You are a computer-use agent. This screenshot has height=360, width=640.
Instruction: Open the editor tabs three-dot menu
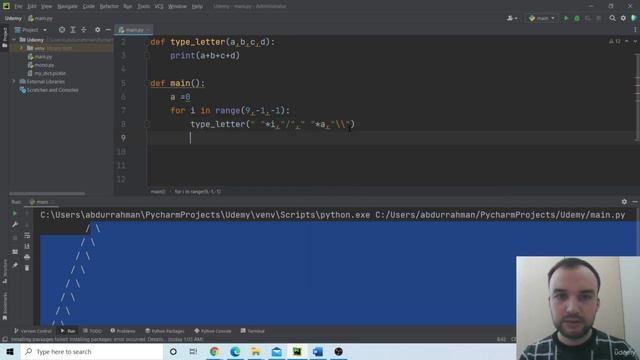click(x=635, y=30)
